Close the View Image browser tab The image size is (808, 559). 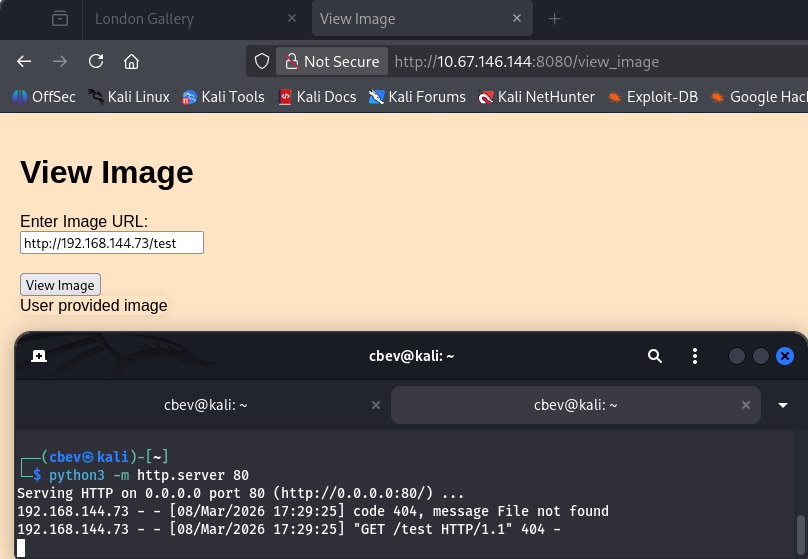pyautogui.click(x=517, y=19)
